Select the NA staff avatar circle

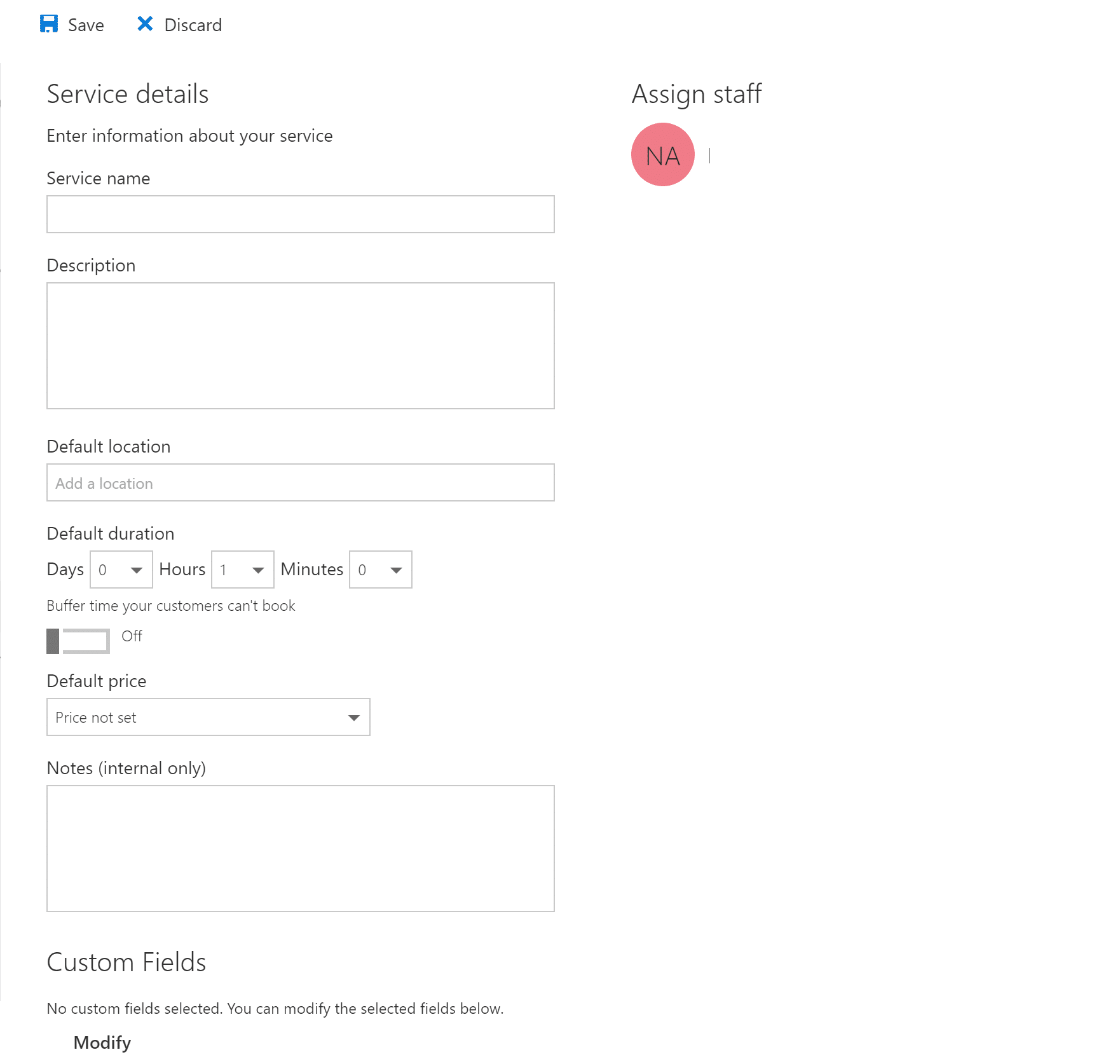(663, 154)
